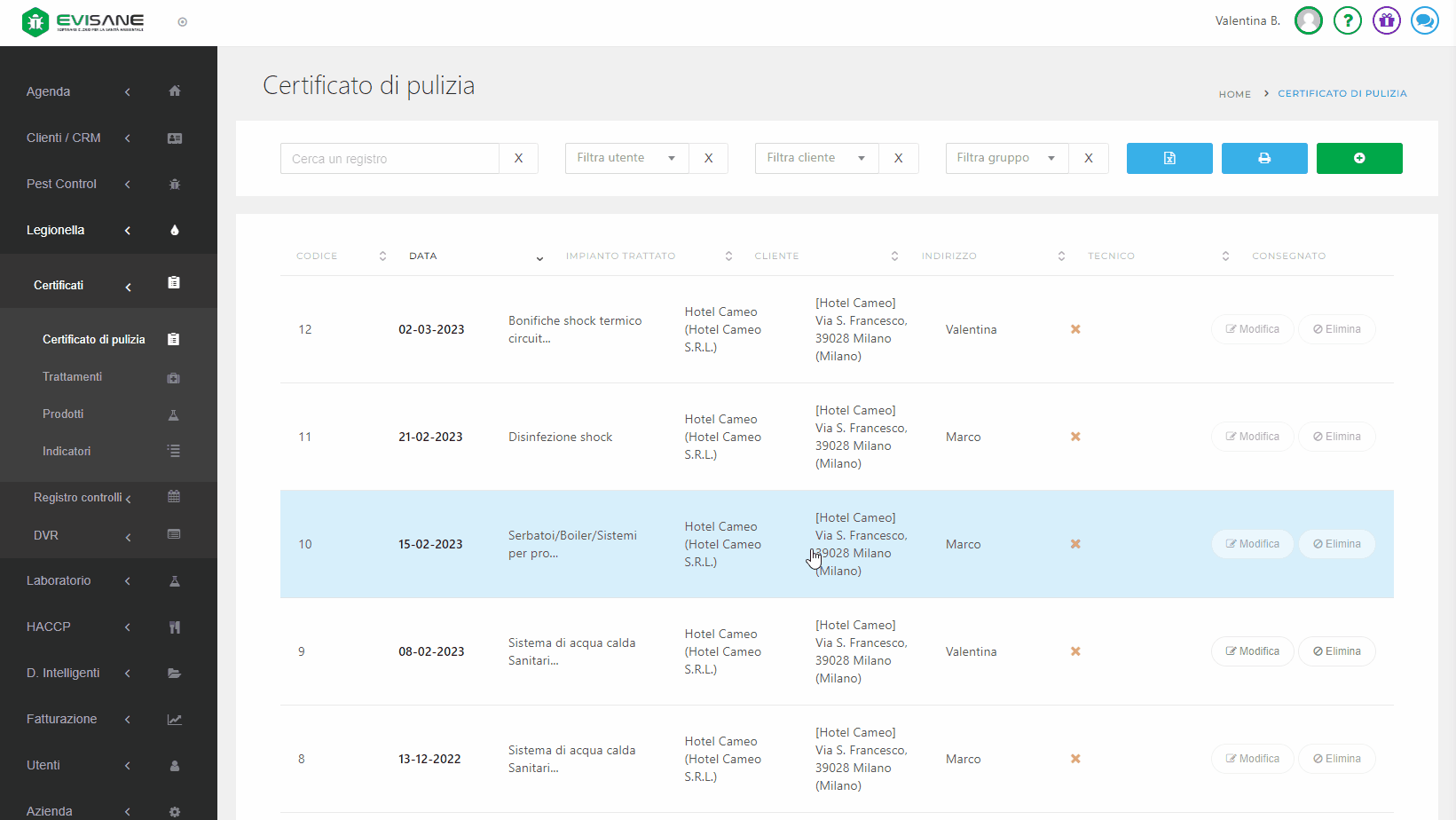This screenshot has height=820, width=1456.
Task: Click Elimina for certificate 9
Action: (1336, 651)
